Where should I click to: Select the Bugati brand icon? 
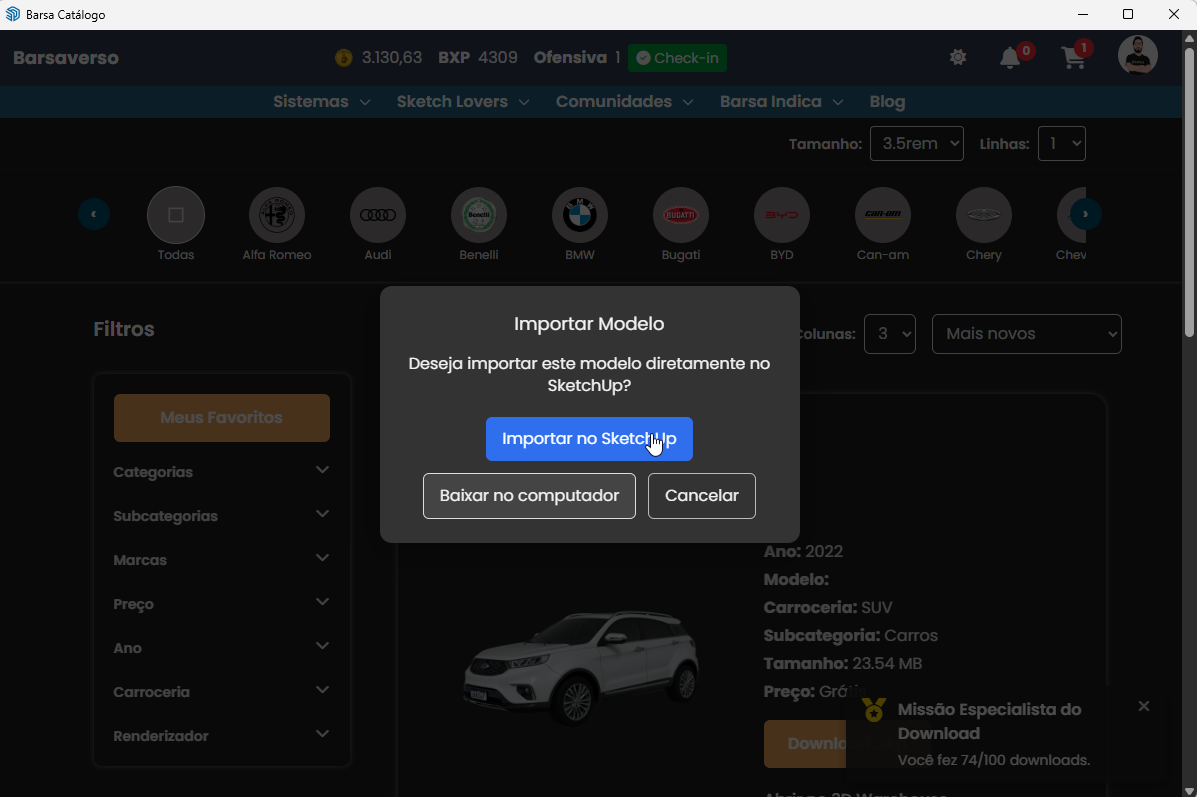[681, 215]
